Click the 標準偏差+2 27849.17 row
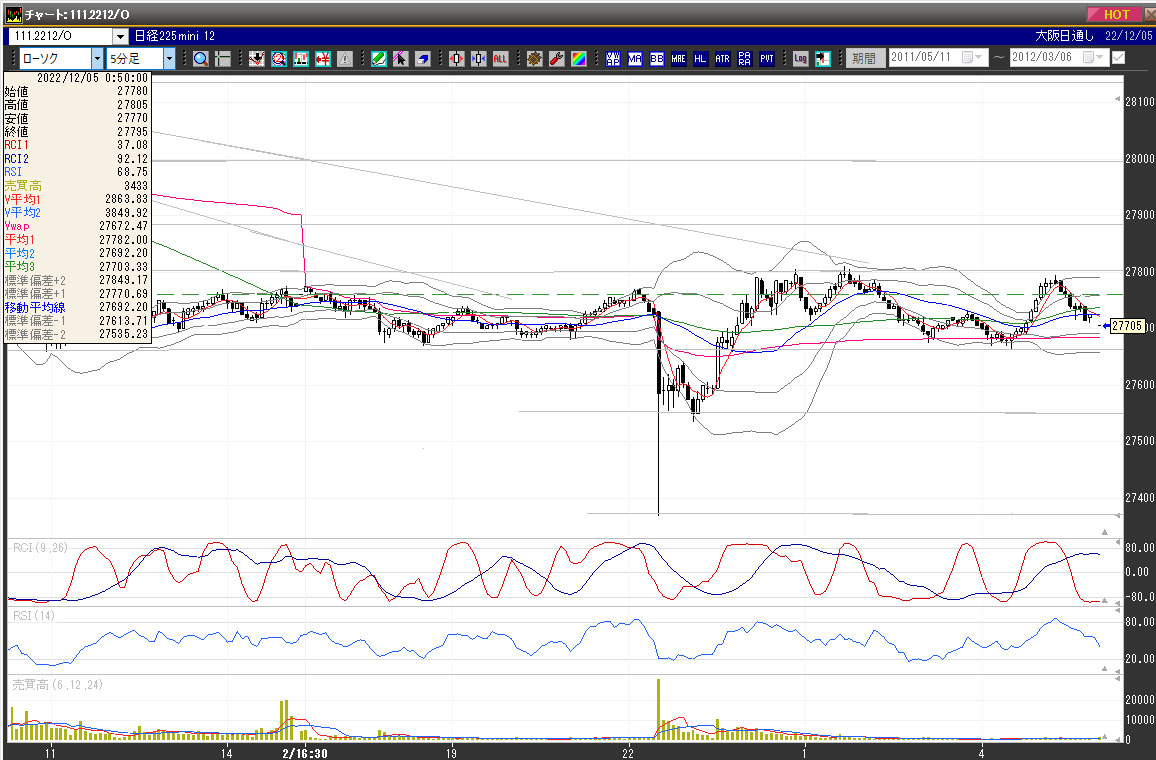Viewport: 1156px width, 760px height. coord(76,280)
